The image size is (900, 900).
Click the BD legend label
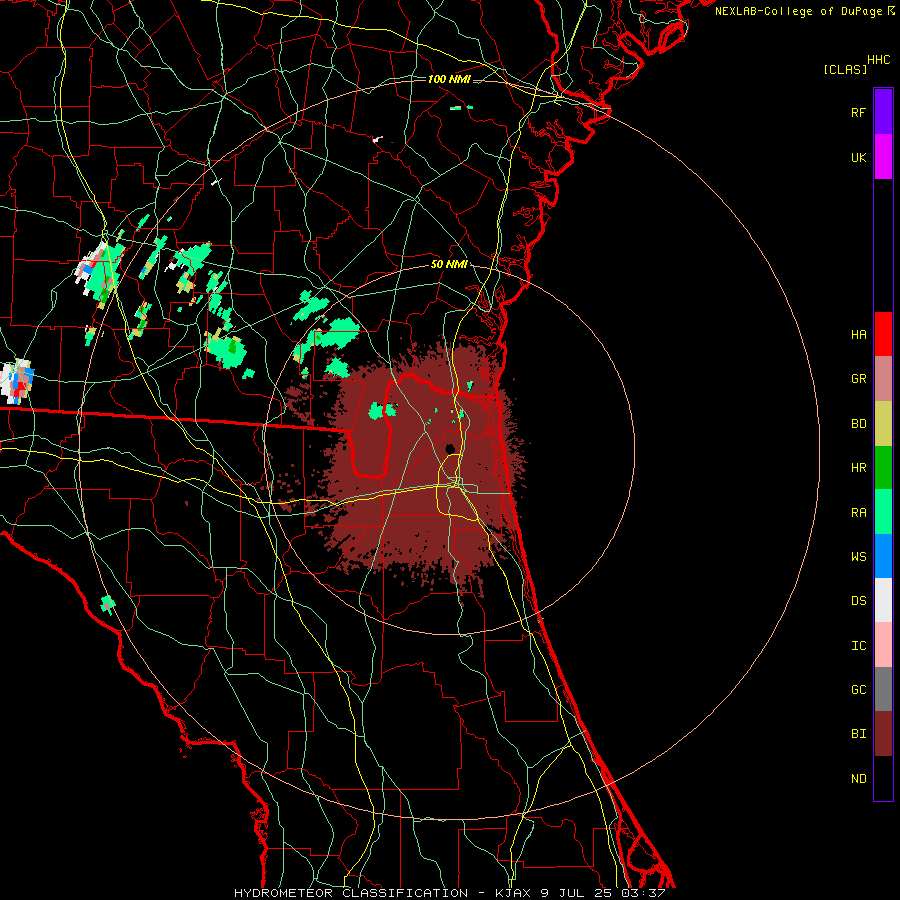coord(858,424)
